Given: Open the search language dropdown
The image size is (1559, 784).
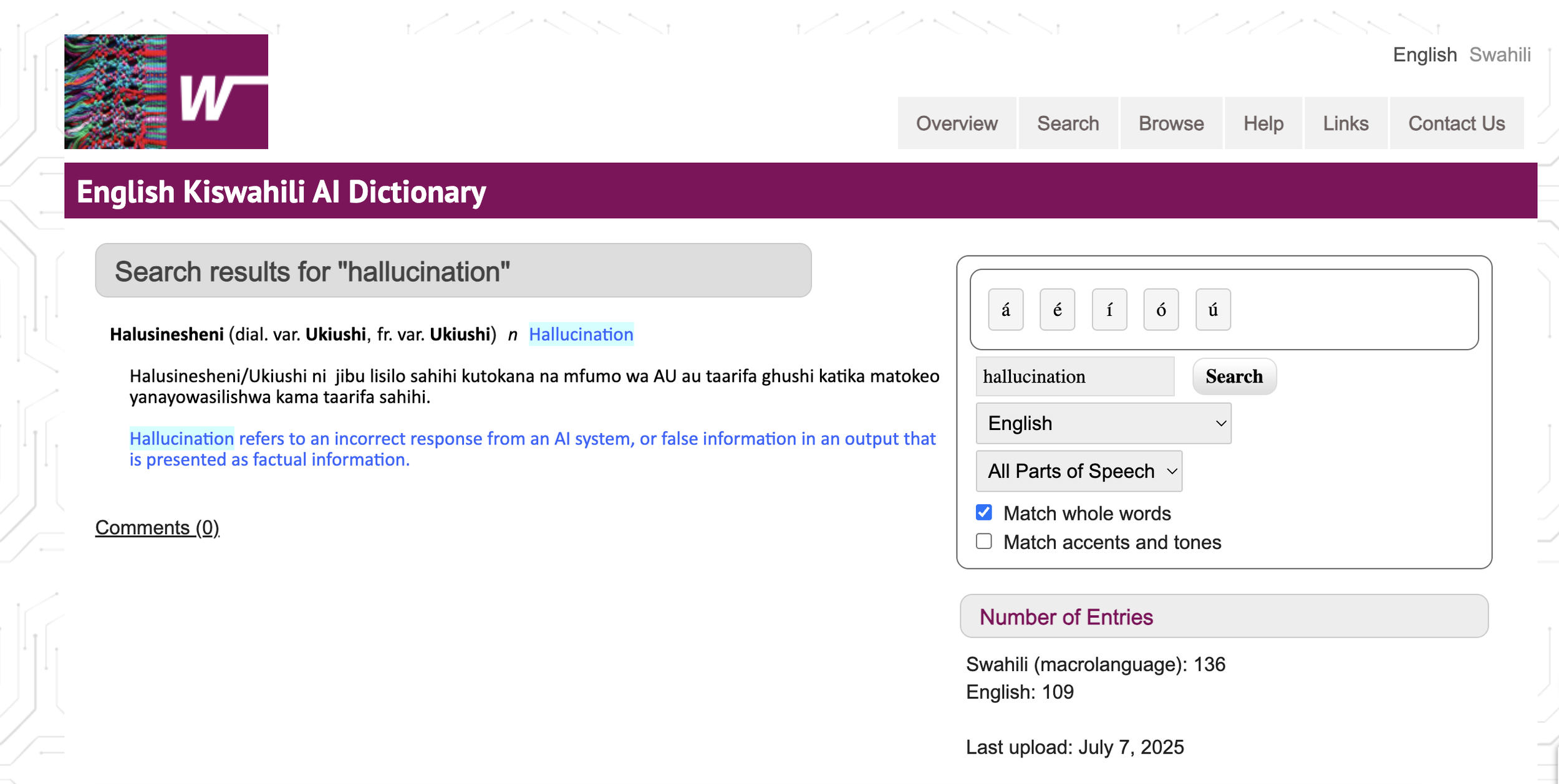Looking at the screenshot, I should pyautogui.click(x=1103, y=423).
